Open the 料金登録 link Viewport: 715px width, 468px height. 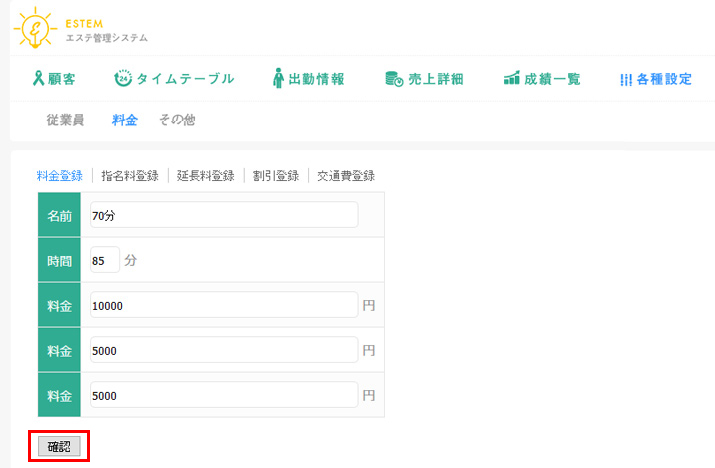click(x=59, y=175)
